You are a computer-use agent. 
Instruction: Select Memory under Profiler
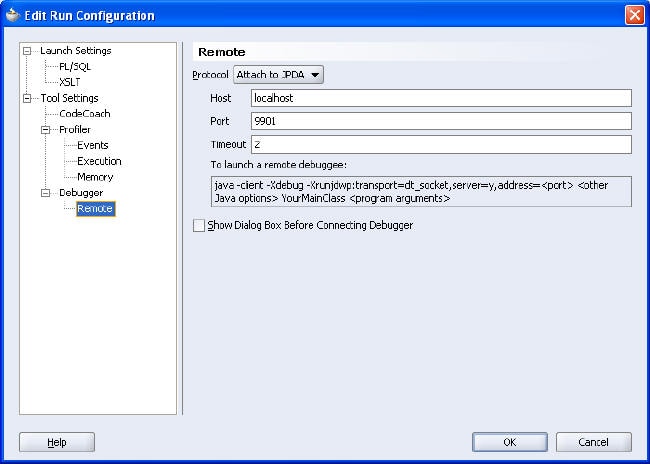tap(95, 177)
